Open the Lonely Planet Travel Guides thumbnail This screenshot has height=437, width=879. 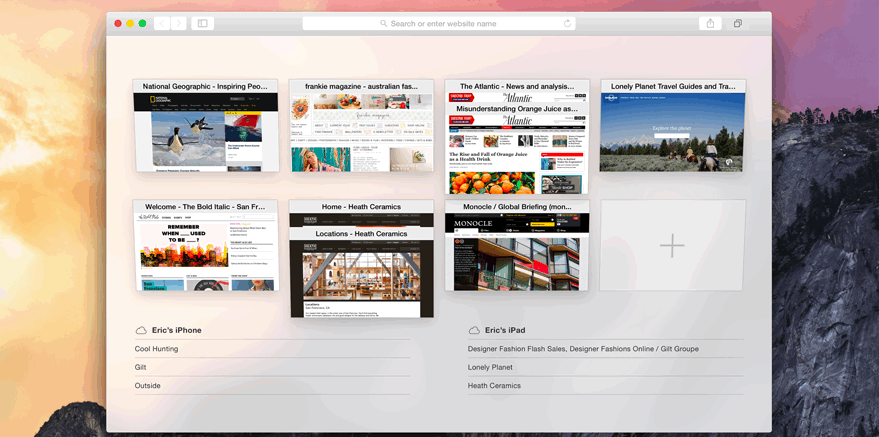673,125
